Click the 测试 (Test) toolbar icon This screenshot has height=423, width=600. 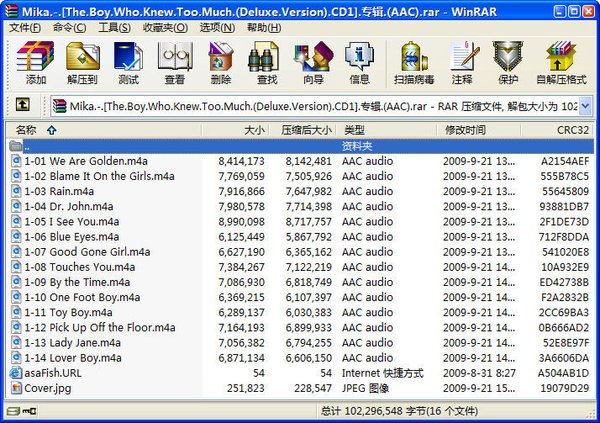(128, 56)
